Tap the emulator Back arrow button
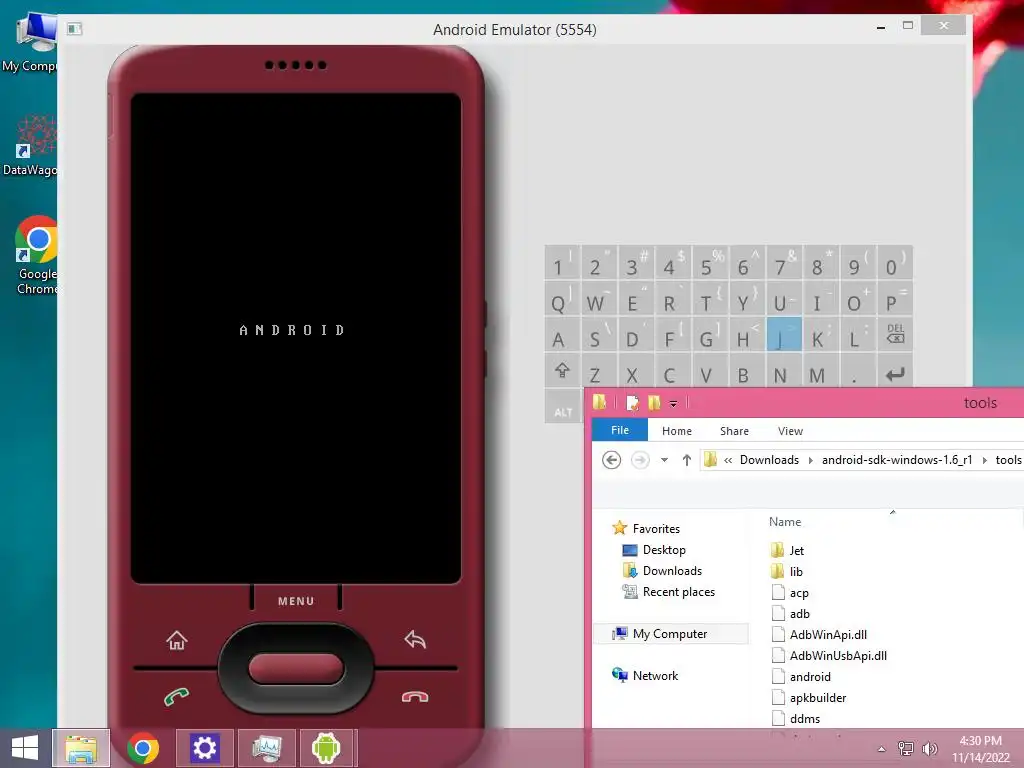The image size is (1024, 768). pyautogui.click(x=415, y=639)
